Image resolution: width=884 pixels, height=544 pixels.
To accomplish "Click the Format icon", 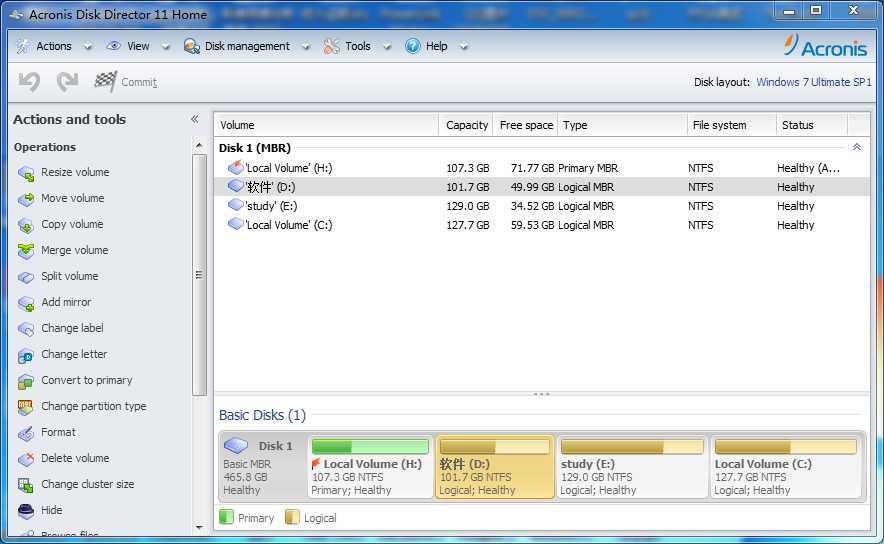I will 26,433.
